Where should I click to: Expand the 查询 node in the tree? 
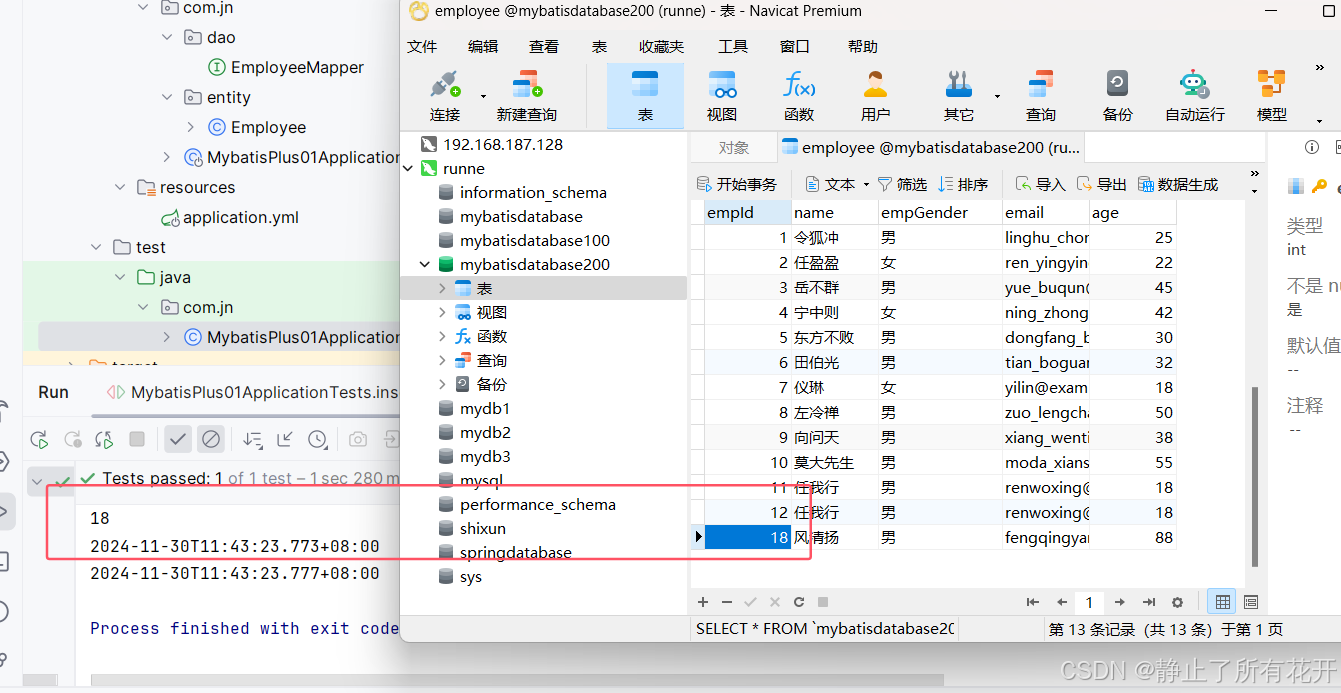(x=442, y=361)
